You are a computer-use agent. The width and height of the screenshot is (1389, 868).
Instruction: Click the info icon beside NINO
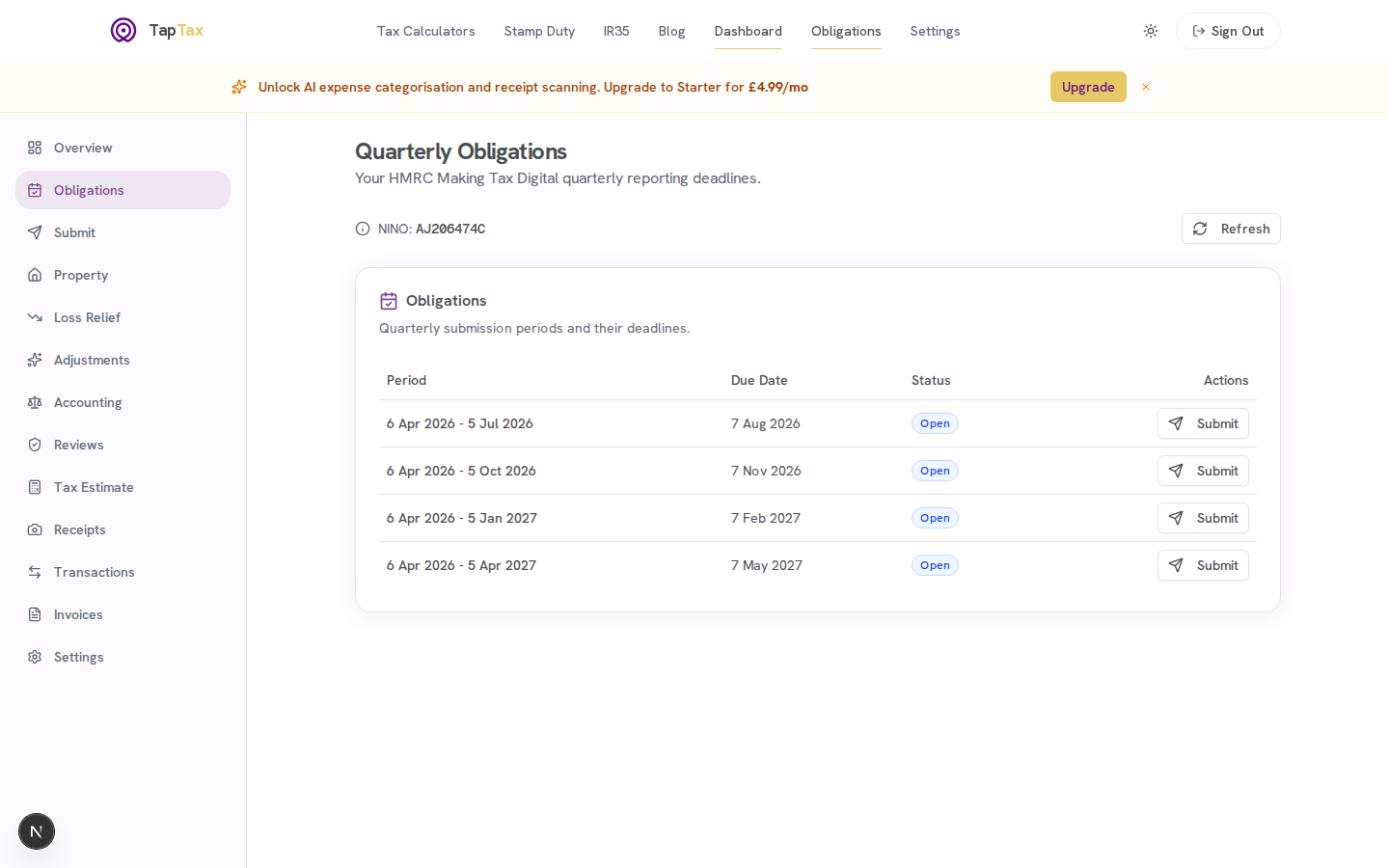[x=363, y=229]
